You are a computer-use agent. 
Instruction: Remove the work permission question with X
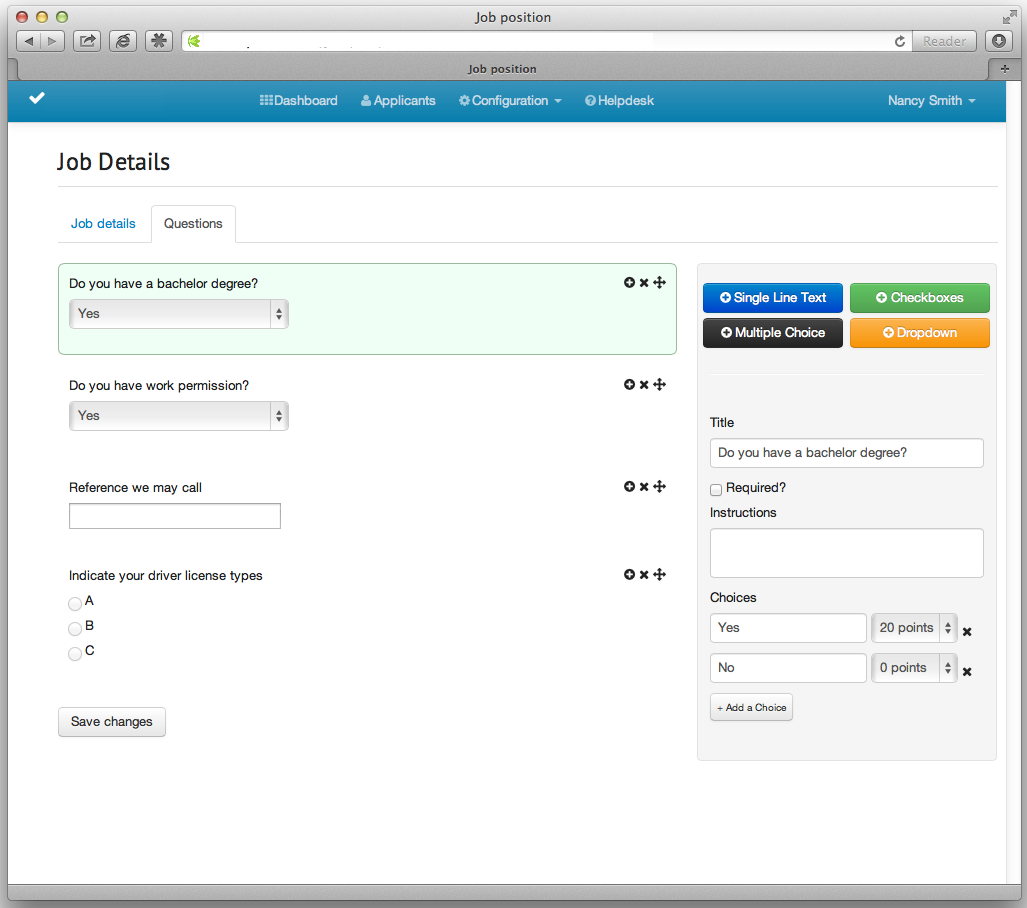(644, 385)
